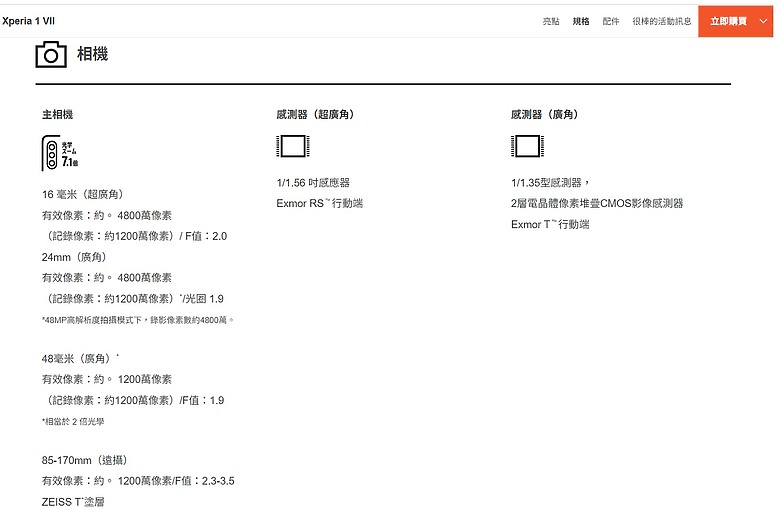
Task: Expand the dropdown arrow next to 立即購買
Action: tap(763, 21)
